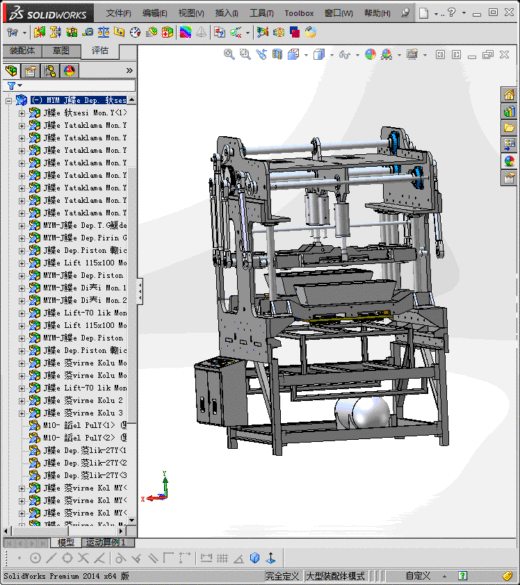Expand the double-chevron to show more manager tabs
The height and width of the screenshot is (585, 520).
click(129, 71)
